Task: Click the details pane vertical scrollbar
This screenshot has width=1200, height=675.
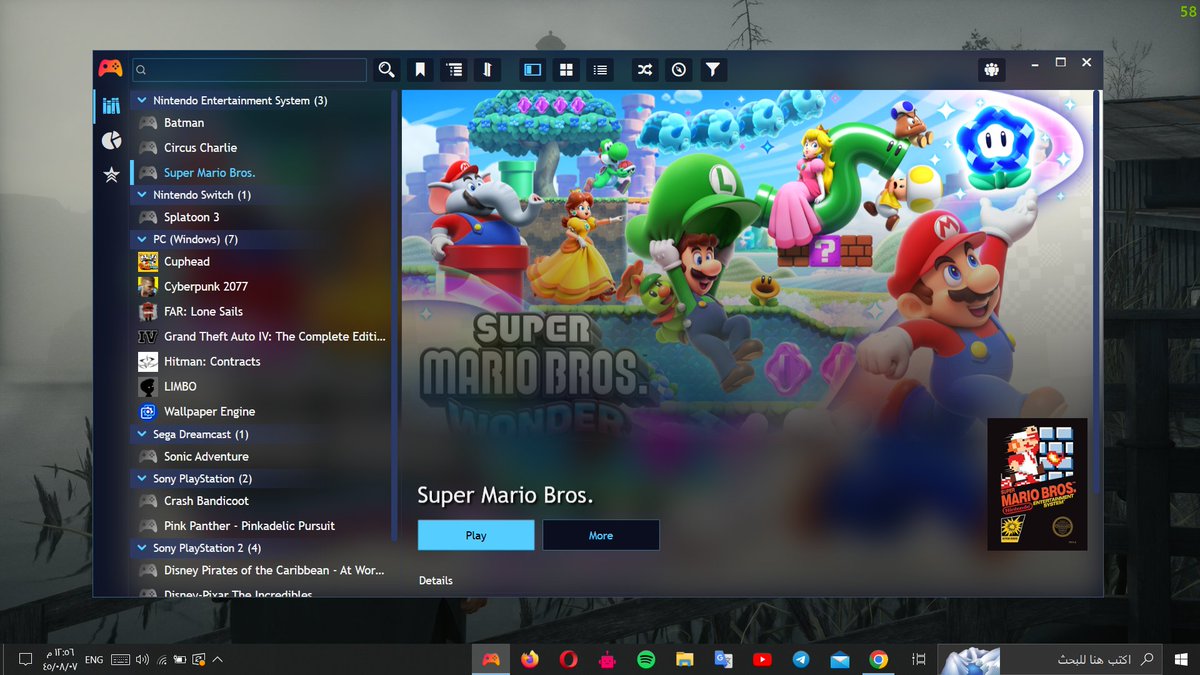Action: point(1098,290)
